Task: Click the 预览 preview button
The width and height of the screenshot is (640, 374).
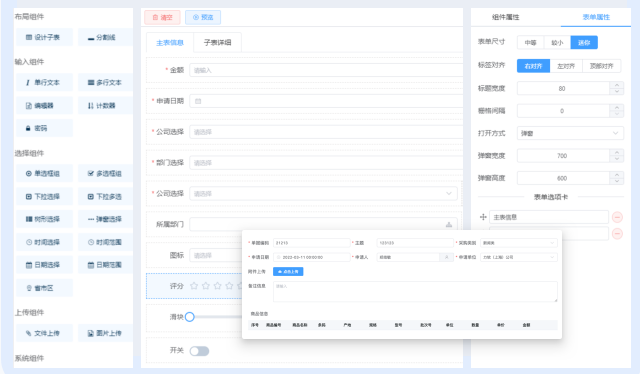Action: [203, 17]
